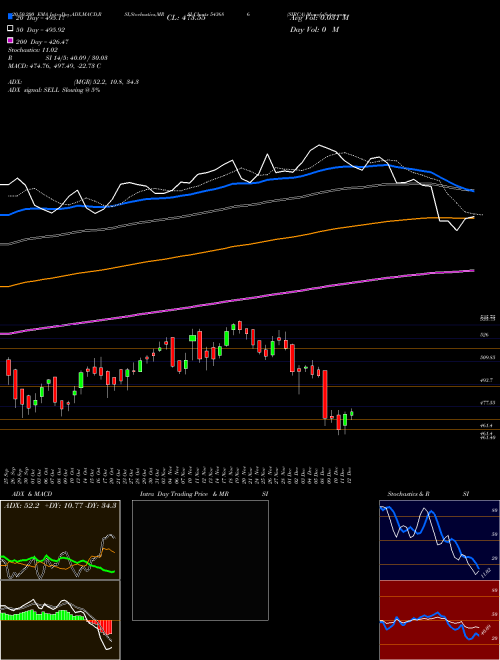Click the ADX (MGR) 52.2 values line
The height and width of the screenshot is (660, 500).
73,82
